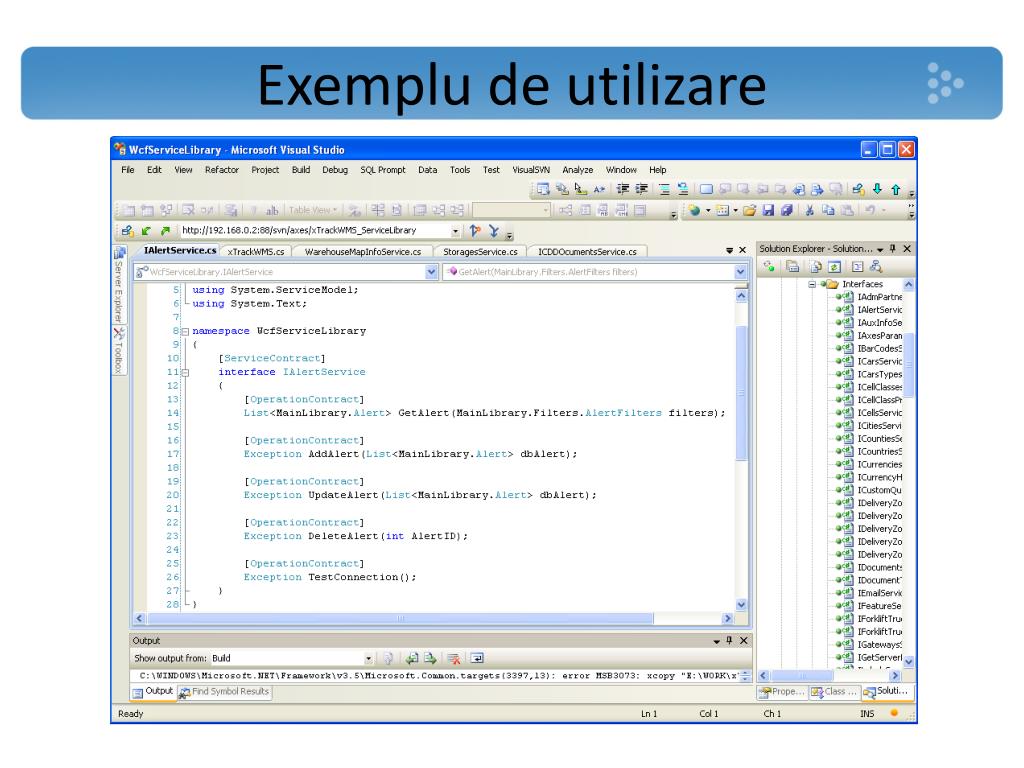Select the Find Symbol Results tab

[225, 692]
